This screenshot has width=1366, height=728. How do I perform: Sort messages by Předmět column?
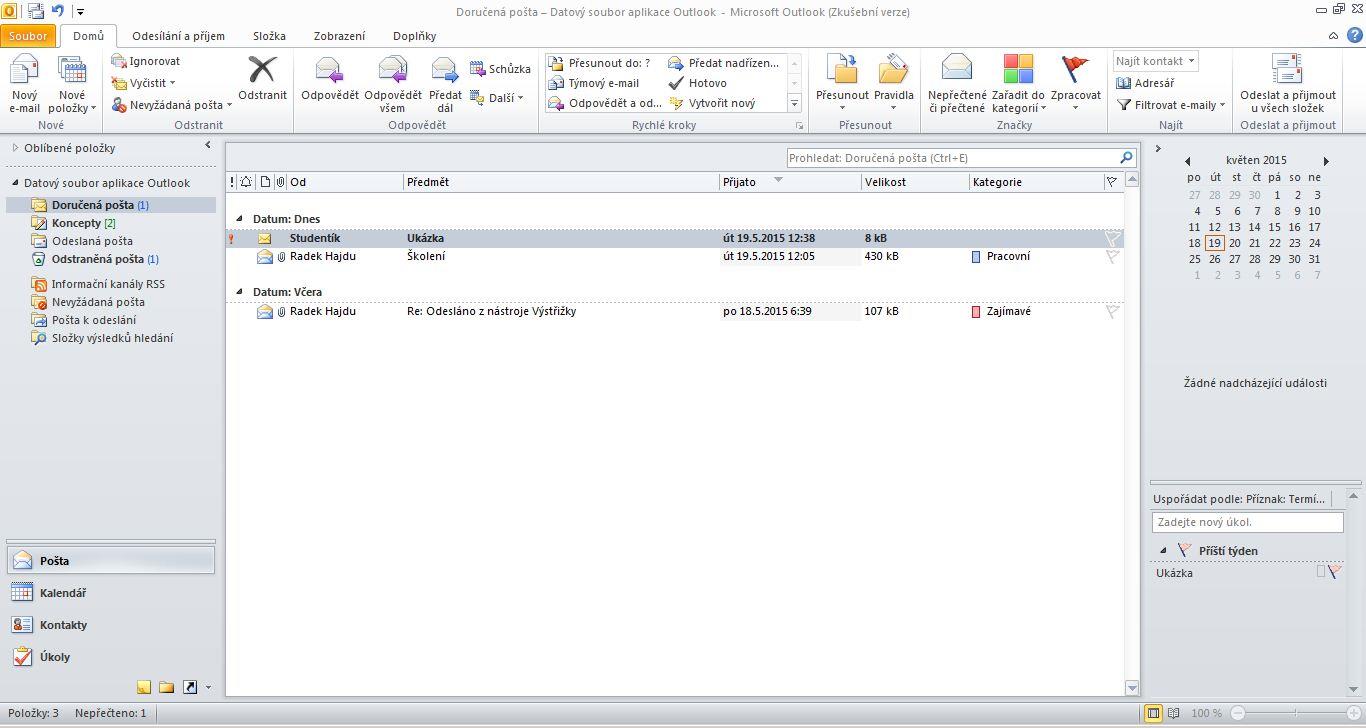pyautogui.click(x=561, y=182)
